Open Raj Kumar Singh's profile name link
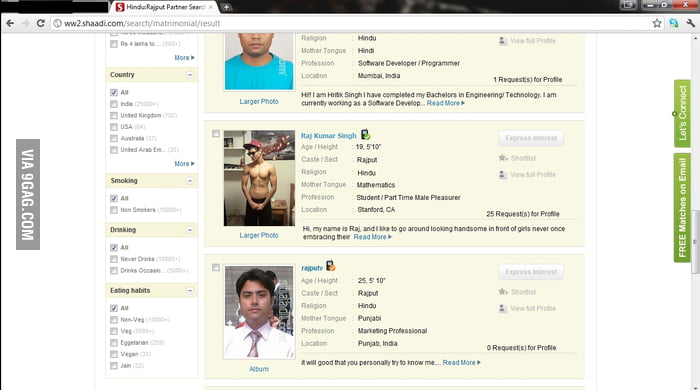Image resolution: width=700 pixels, height=390 pixels. [329, 136]
